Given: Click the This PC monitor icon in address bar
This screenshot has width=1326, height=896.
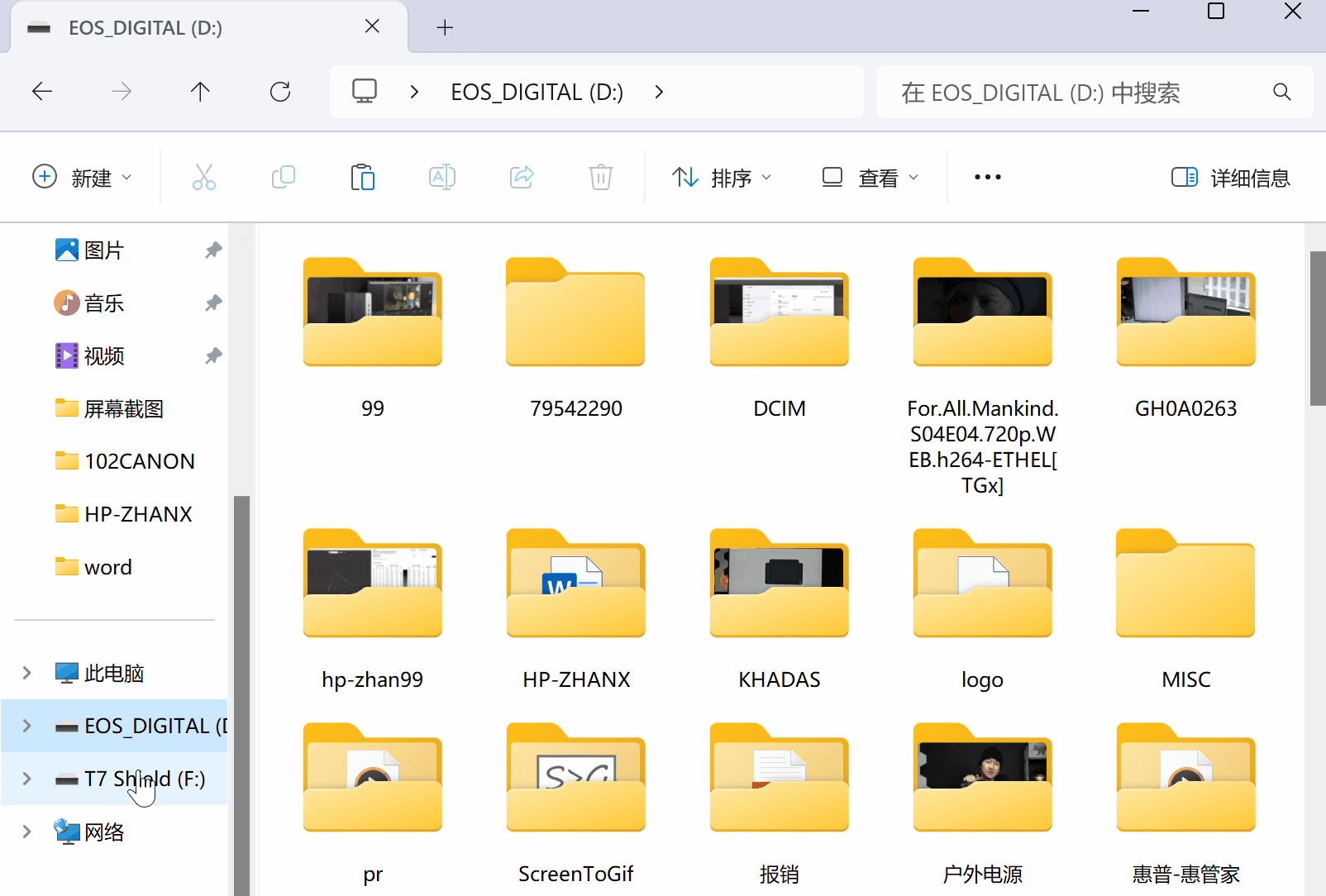Looking at the screenshot, I should (365, 91).
